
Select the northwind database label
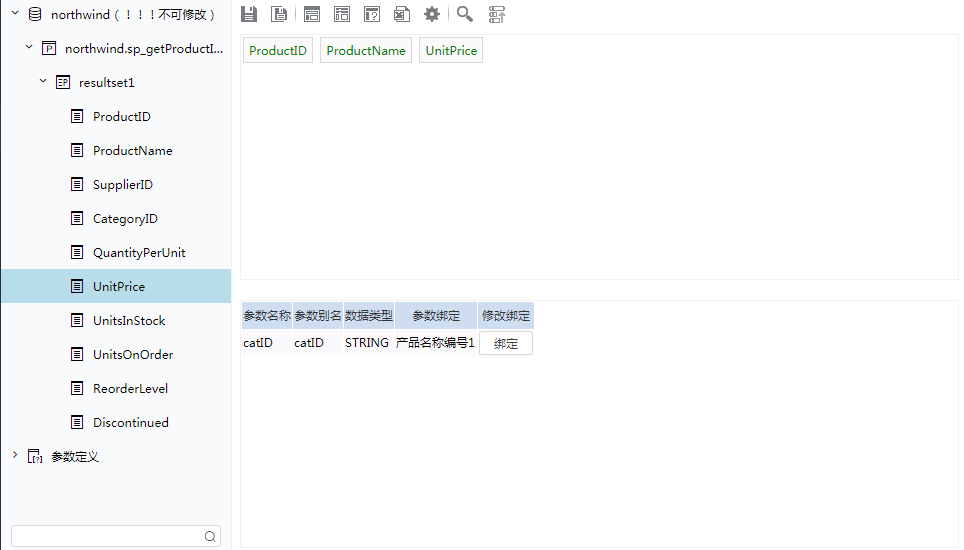click(x=133, y=14)
